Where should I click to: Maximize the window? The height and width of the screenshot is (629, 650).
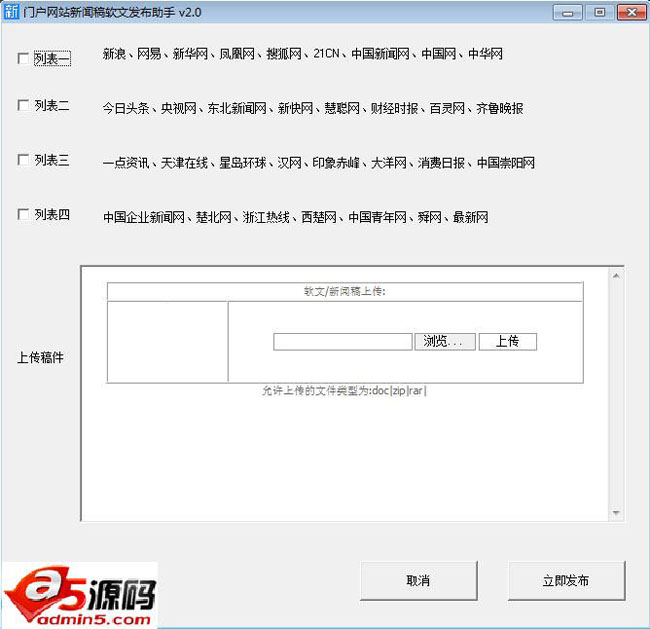point(599,12)
